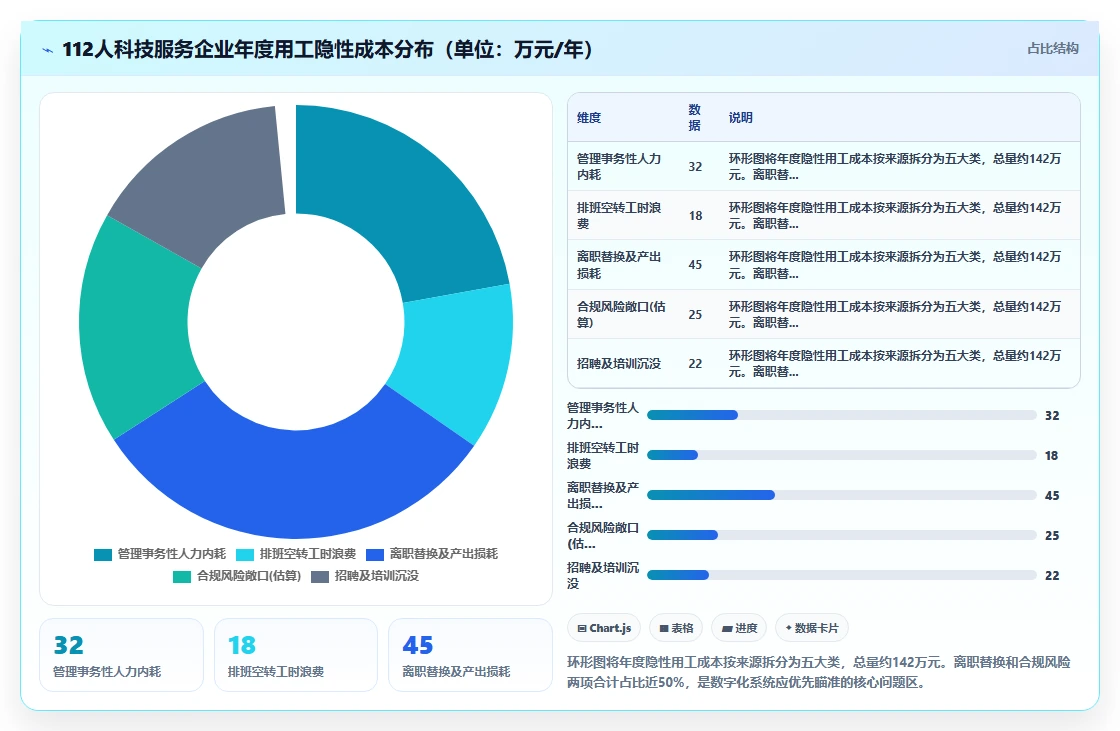This screenshot has width=1120, height=731.
Task: Click the 表格 tag square icon
Action: (664, 629)
